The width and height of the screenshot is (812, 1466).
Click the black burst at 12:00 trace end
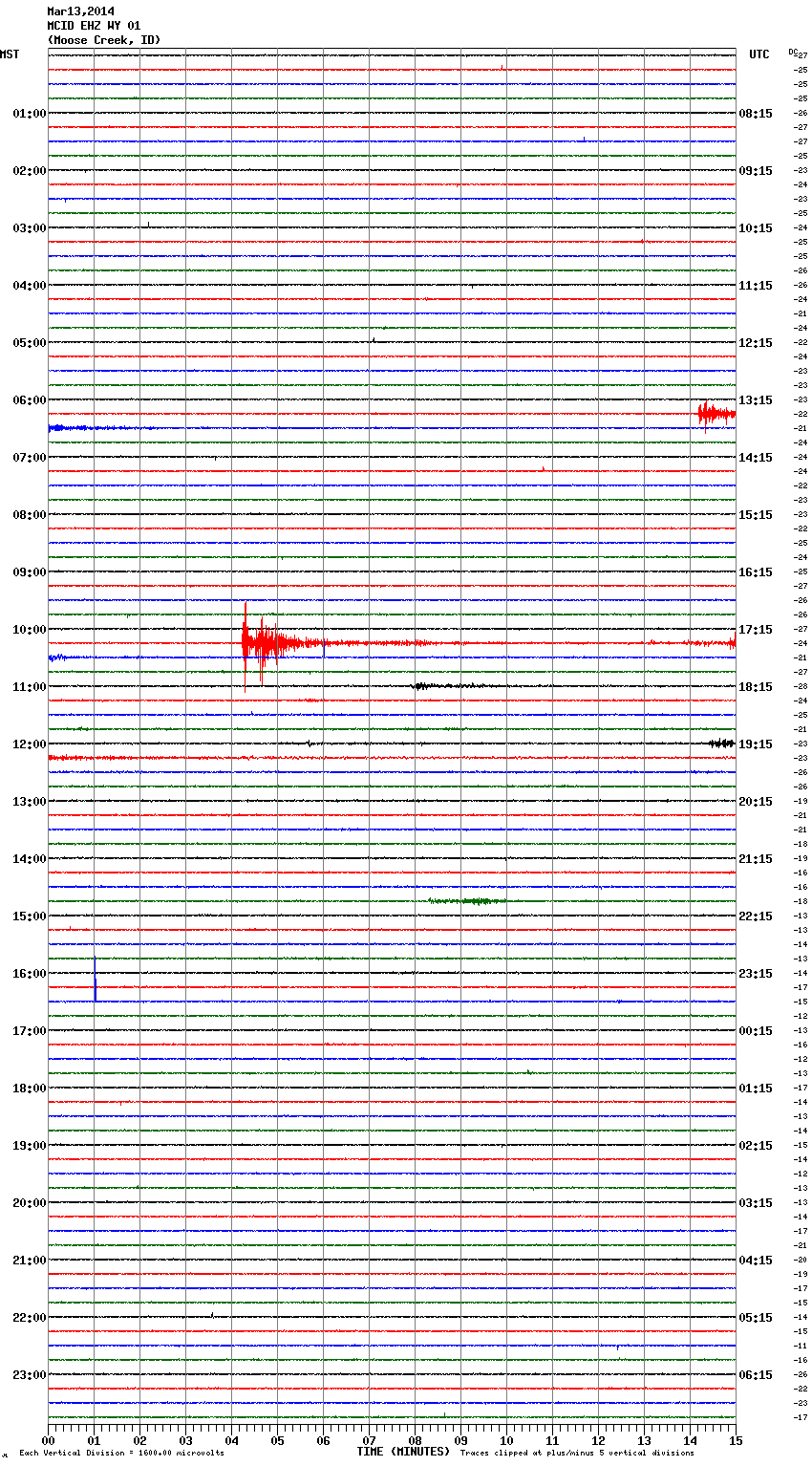pyautogui.click(x=722, y=744)
